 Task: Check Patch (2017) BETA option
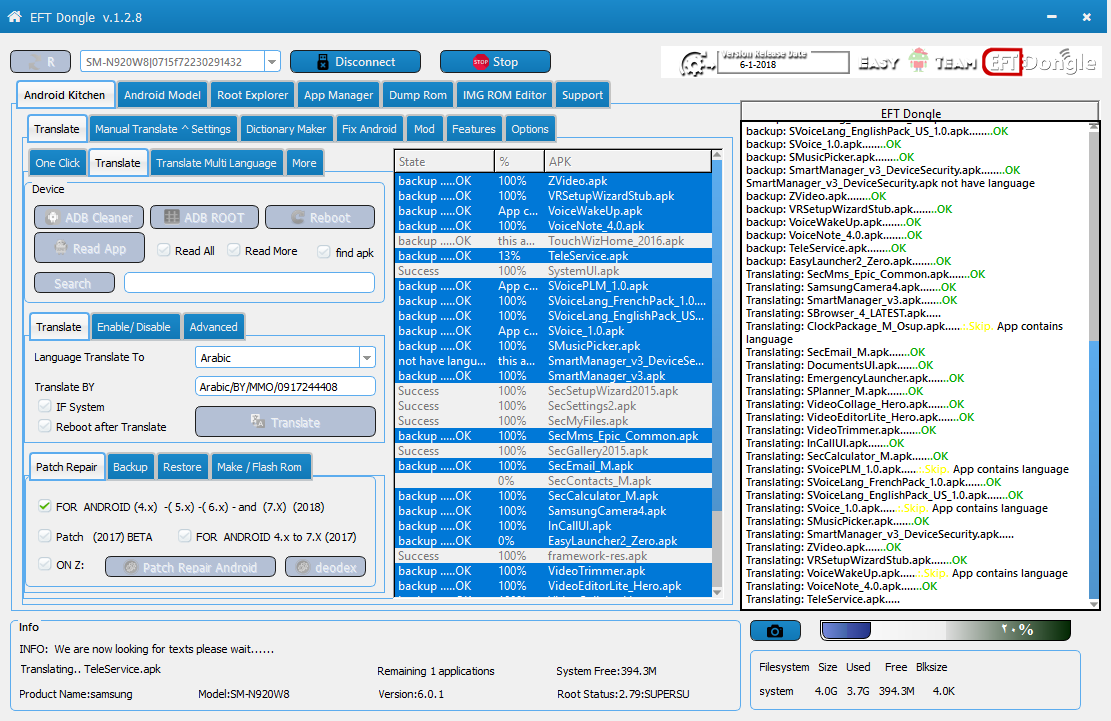pos(45,535)
